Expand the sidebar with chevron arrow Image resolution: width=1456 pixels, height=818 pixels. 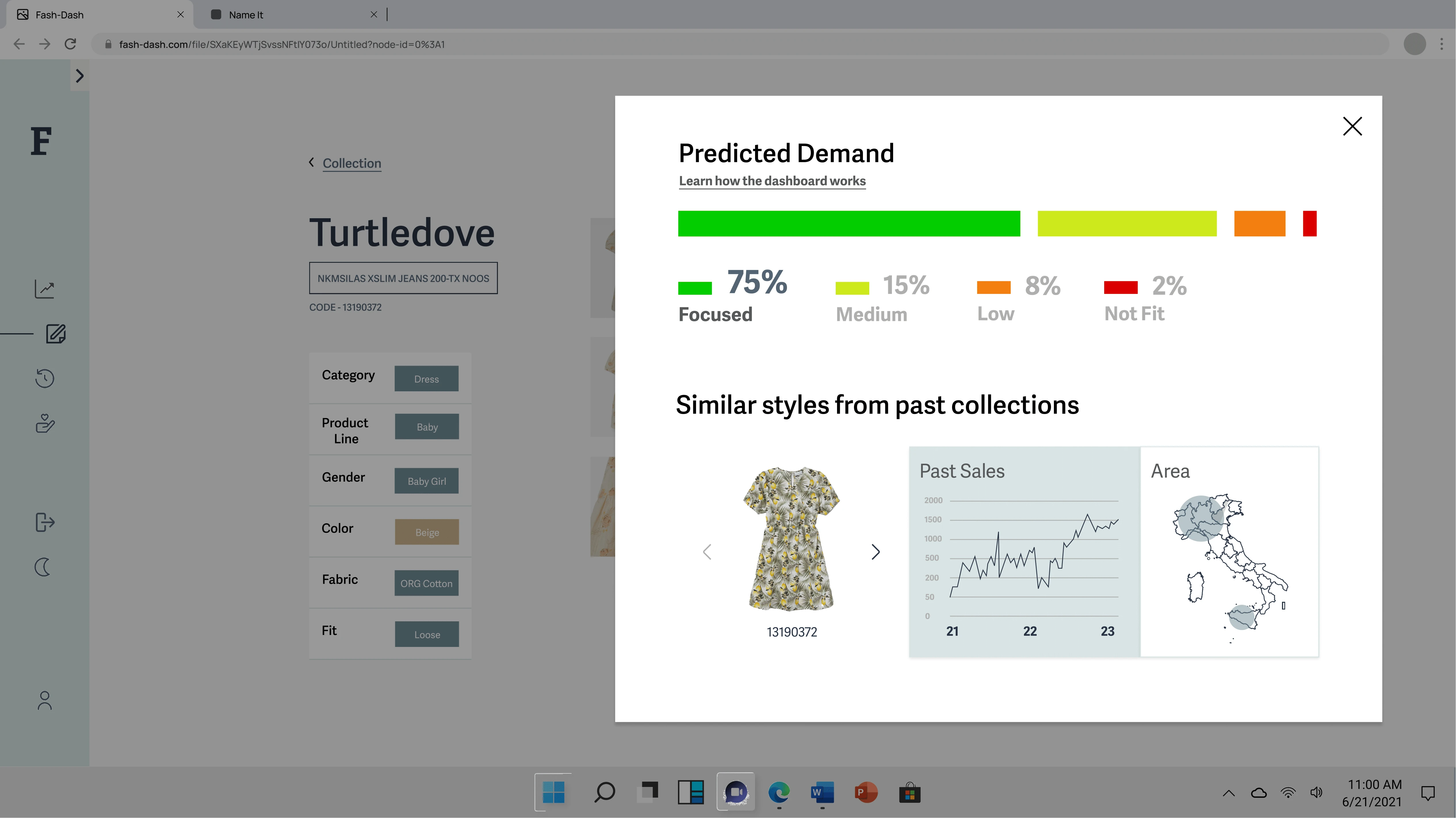(x=80, y=76)
